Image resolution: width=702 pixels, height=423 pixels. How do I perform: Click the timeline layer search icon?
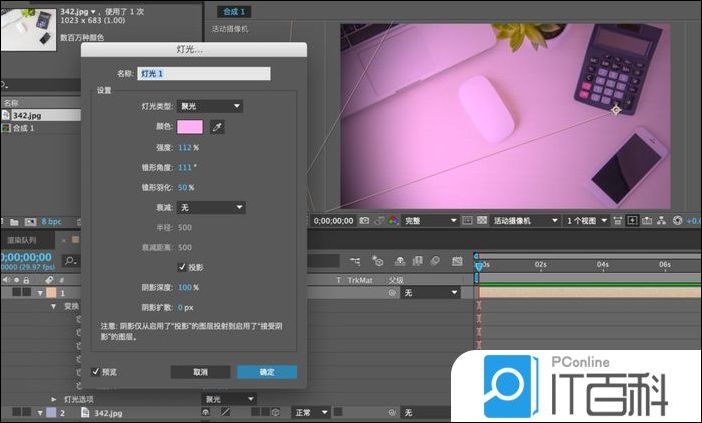click(x=70, y=261)
